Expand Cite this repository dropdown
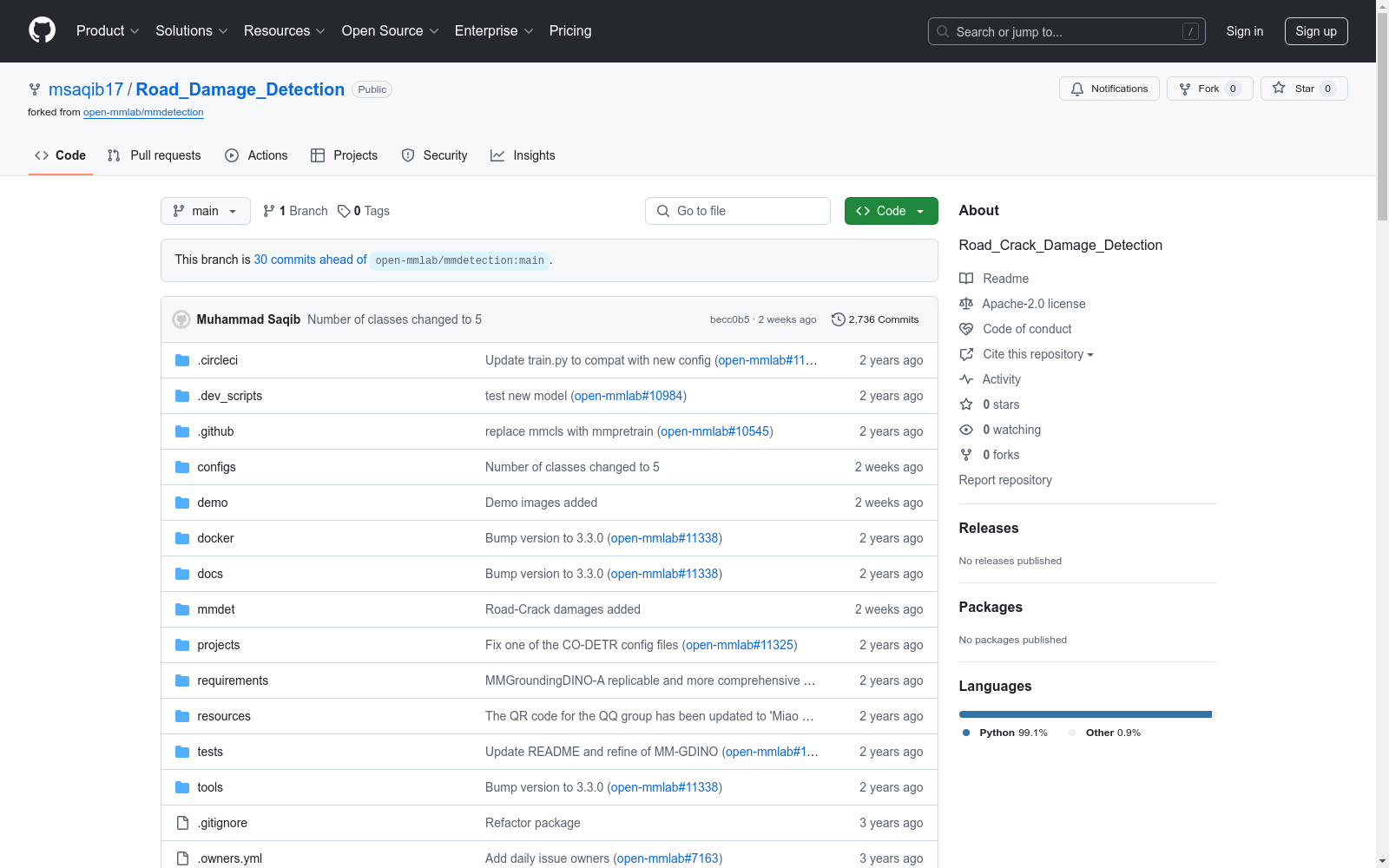The height and width of the screenshot is (868, 1389). (1038, 354)
